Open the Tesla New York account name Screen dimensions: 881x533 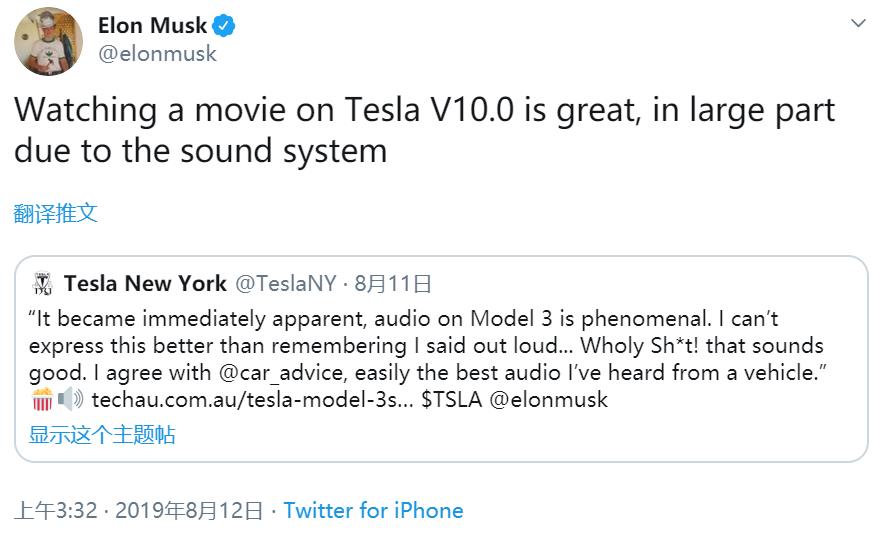point(145,284)
